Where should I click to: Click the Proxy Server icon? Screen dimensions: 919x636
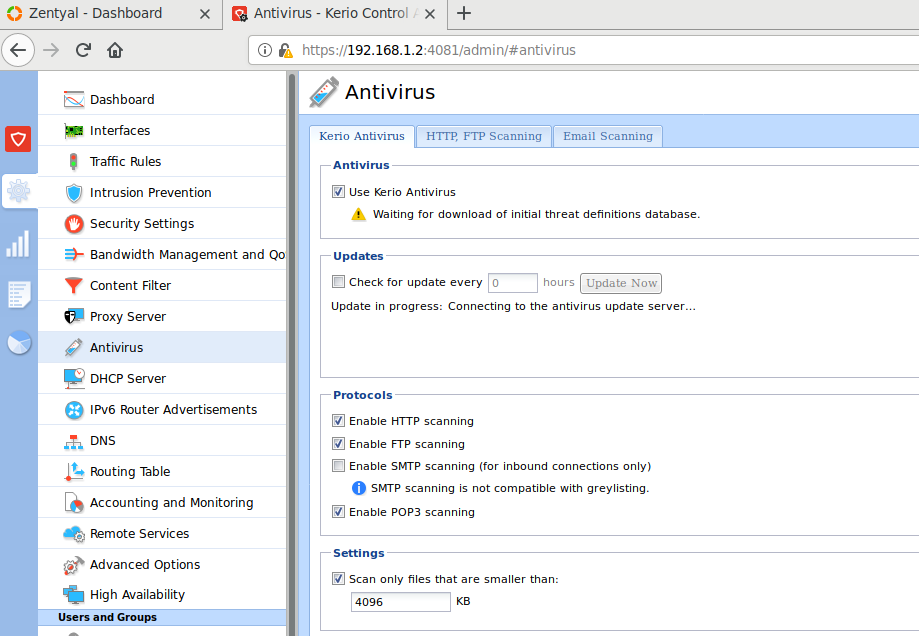(74, 317)
